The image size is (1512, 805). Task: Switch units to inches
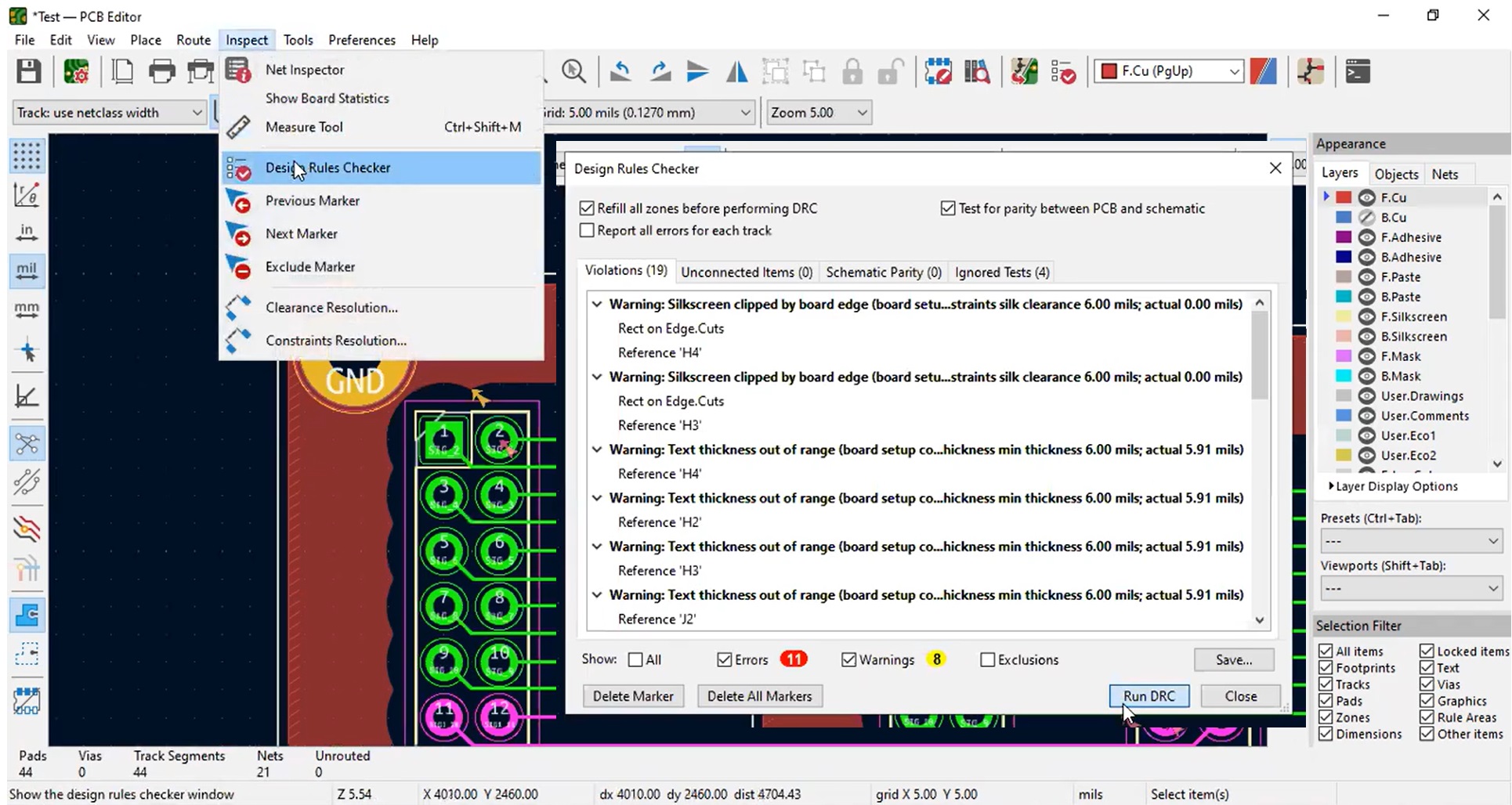click(x=27, y=231)
